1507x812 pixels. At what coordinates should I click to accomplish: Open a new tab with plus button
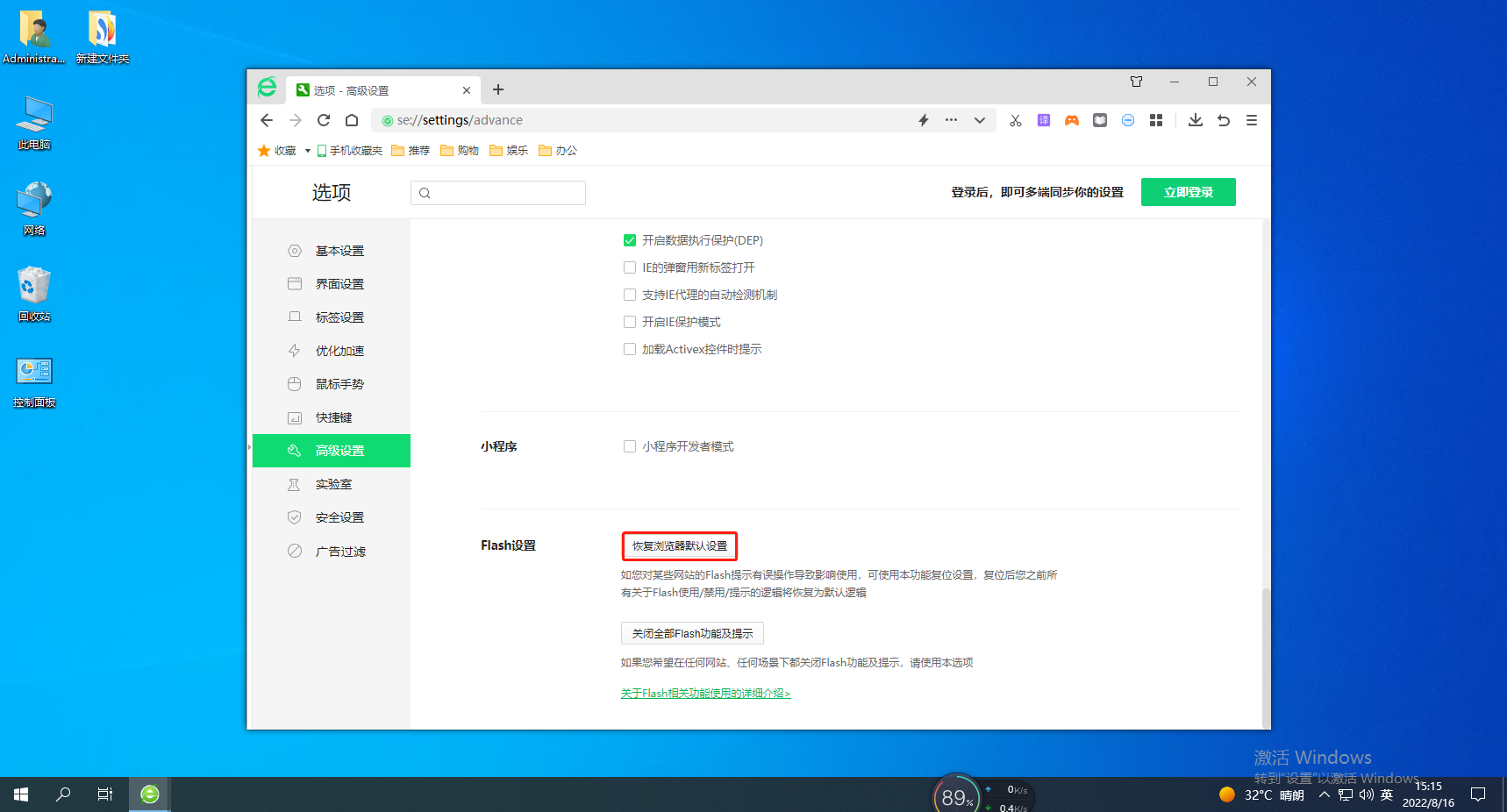point(498,89)
